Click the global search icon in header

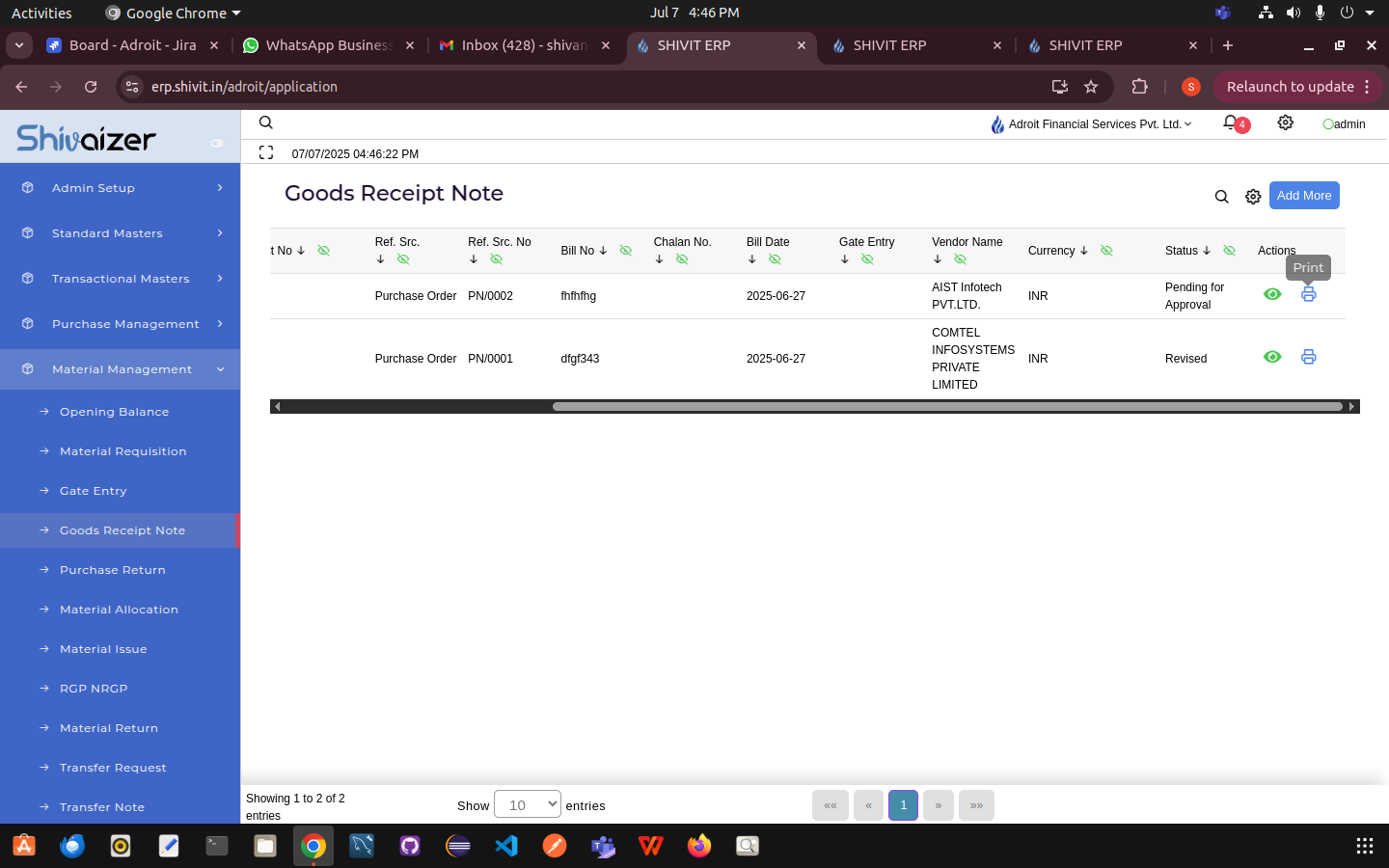pyautogui.click(x=266, y=123)
